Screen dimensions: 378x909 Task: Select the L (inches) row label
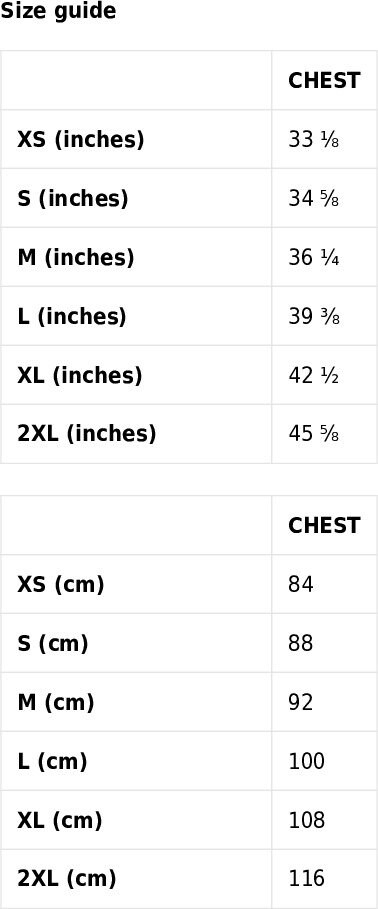pos(71,317)
